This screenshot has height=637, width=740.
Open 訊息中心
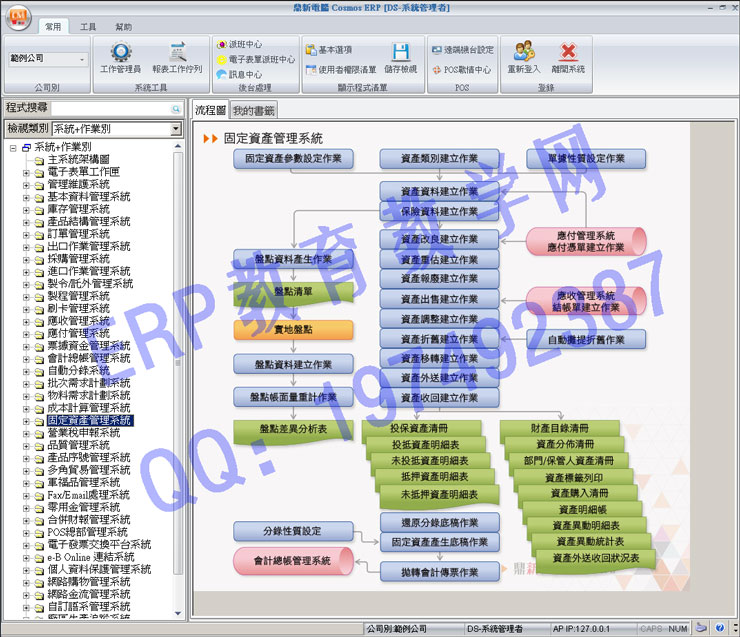point(239,75)
